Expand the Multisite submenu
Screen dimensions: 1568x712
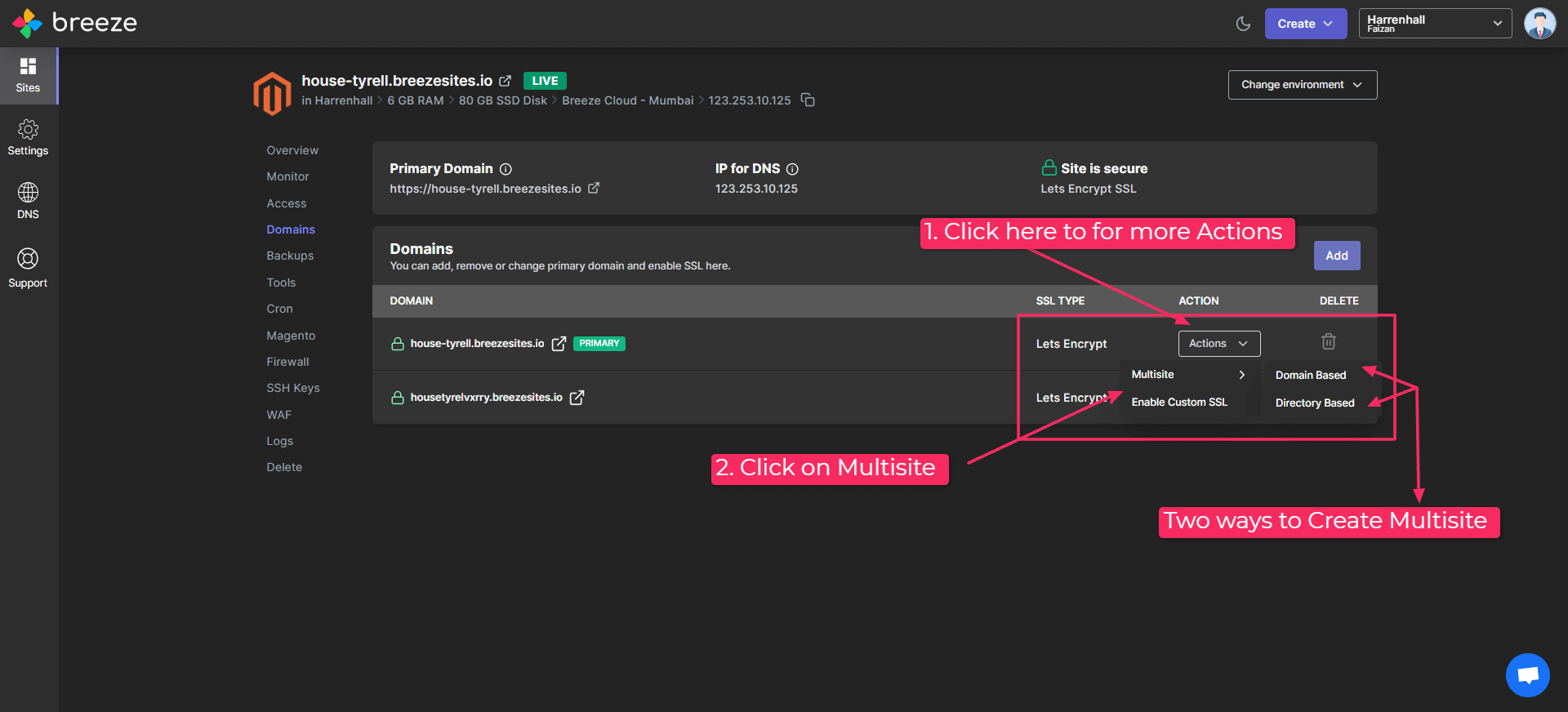(1187, 375)
